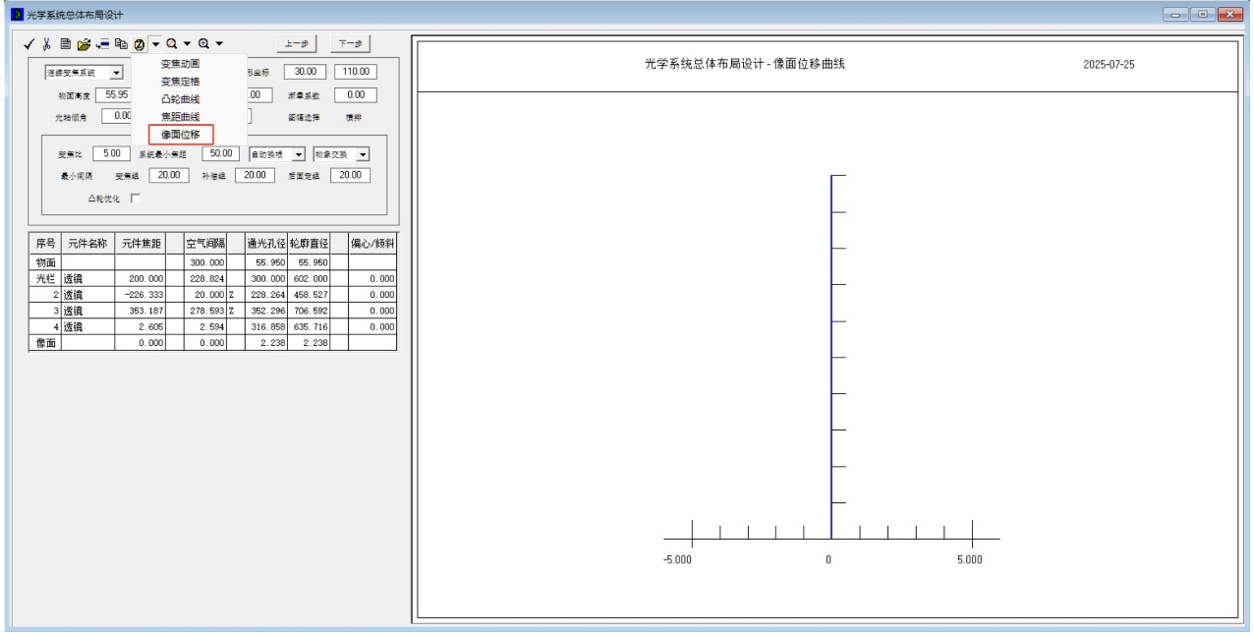This screenshot has height=636, width=1253.
Task: Choose 凸轮曲线 menu entry
Action: tap(181, 99)
